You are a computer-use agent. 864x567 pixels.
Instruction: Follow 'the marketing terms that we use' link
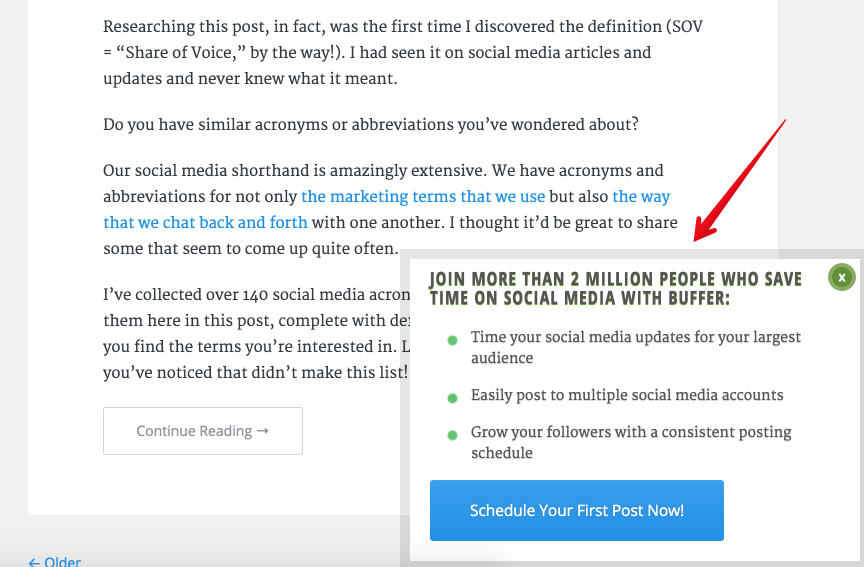tap(423, 197)
